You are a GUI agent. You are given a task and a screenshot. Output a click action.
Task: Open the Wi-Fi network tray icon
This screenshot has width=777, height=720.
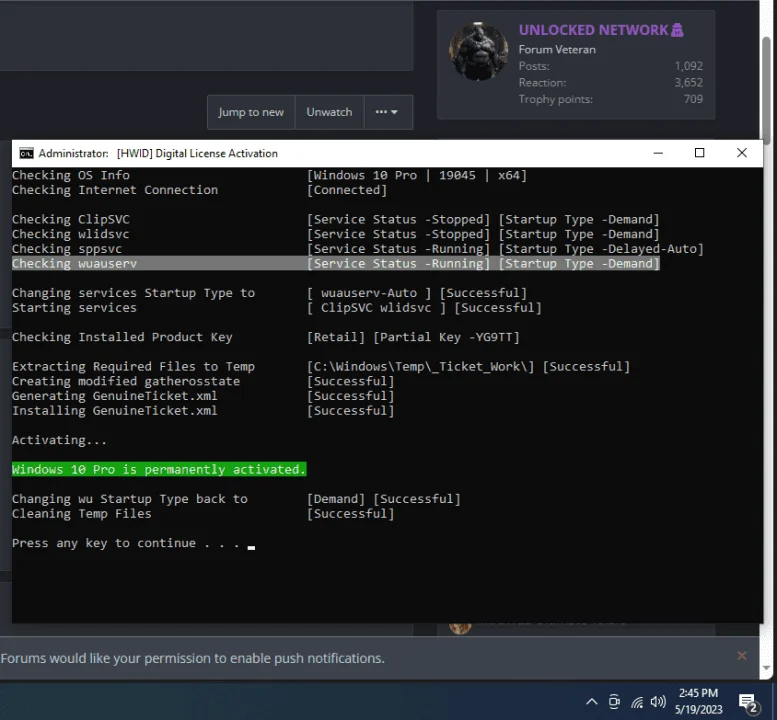coord(637,702)
